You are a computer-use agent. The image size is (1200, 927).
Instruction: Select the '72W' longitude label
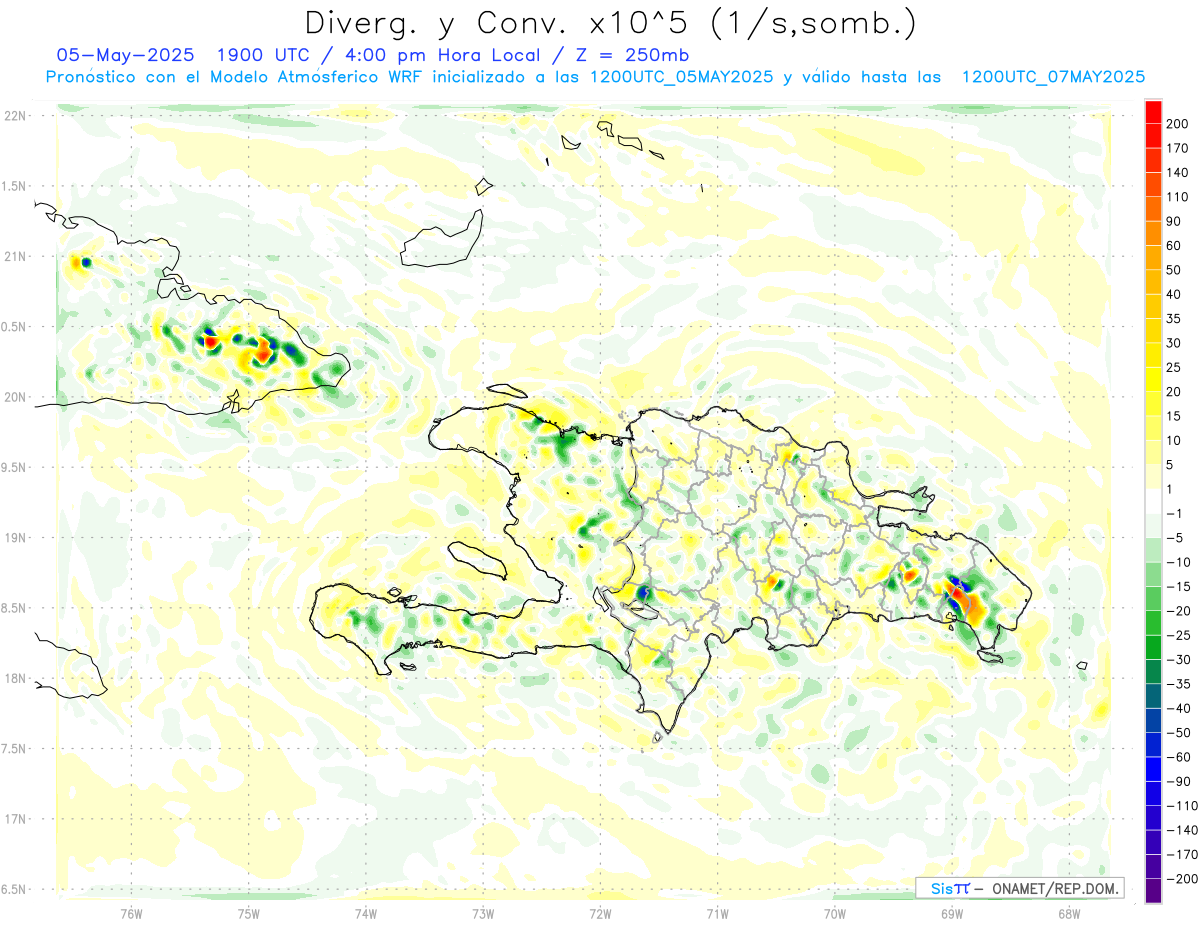pos(600,912)
